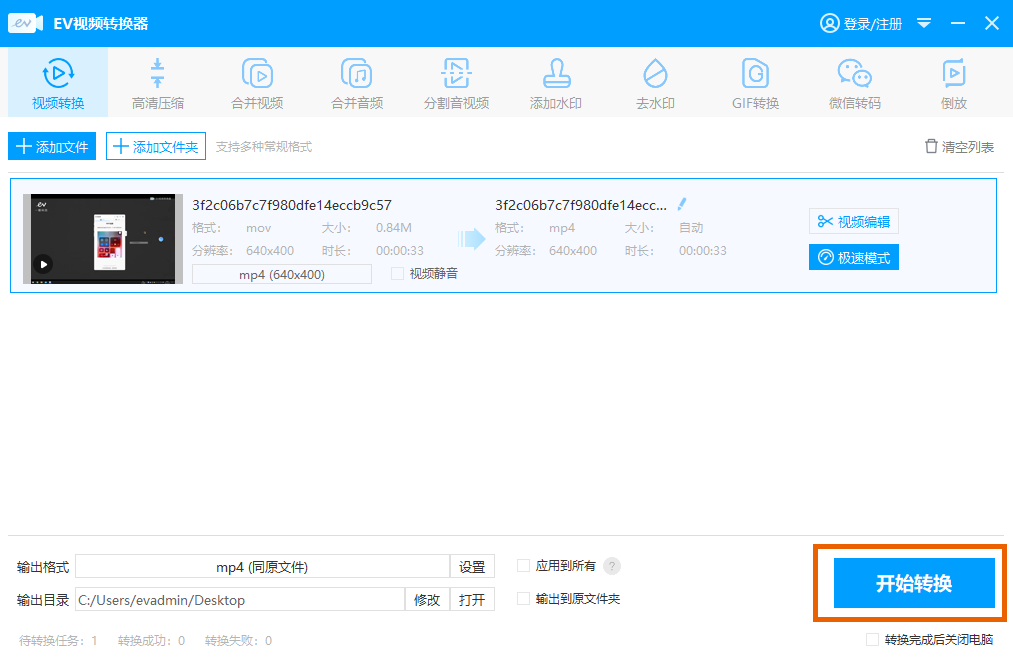
Task: Enable the 转换完成后关闭电脑 checkbox
Action: [x=872, y=640]
